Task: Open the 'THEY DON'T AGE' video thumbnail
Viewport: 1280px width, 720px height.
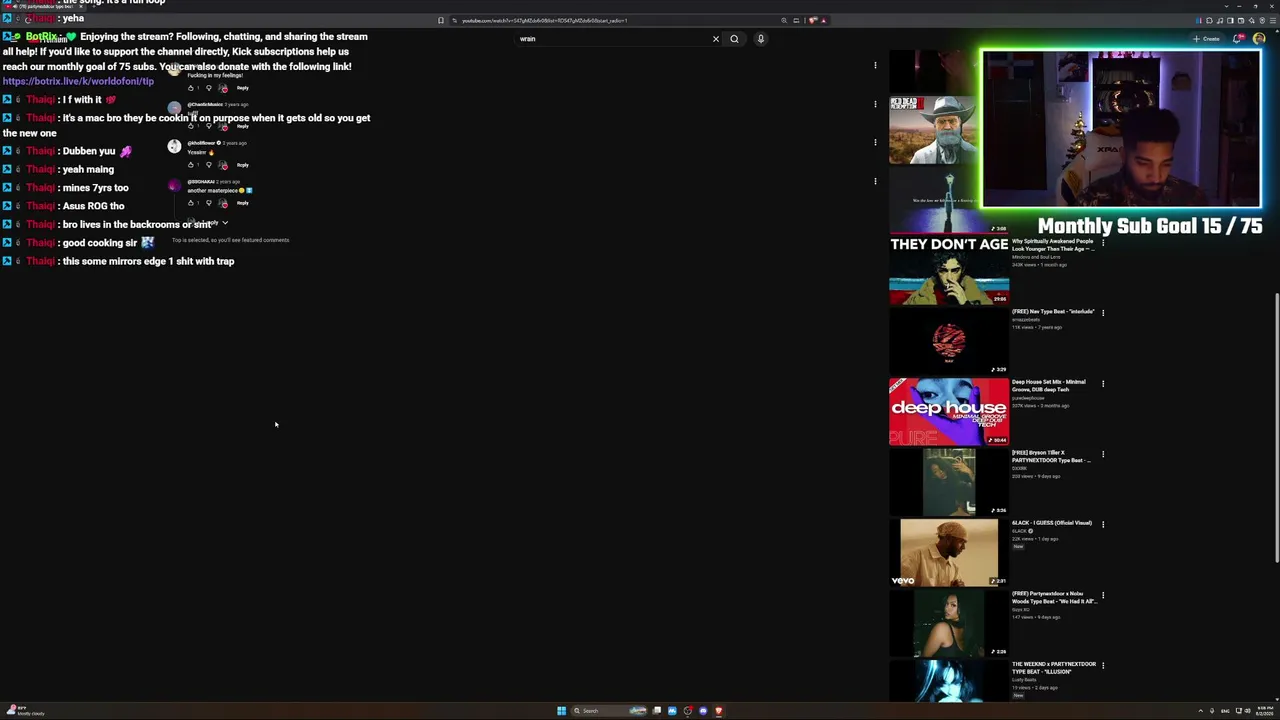Action: click(949, 270)
